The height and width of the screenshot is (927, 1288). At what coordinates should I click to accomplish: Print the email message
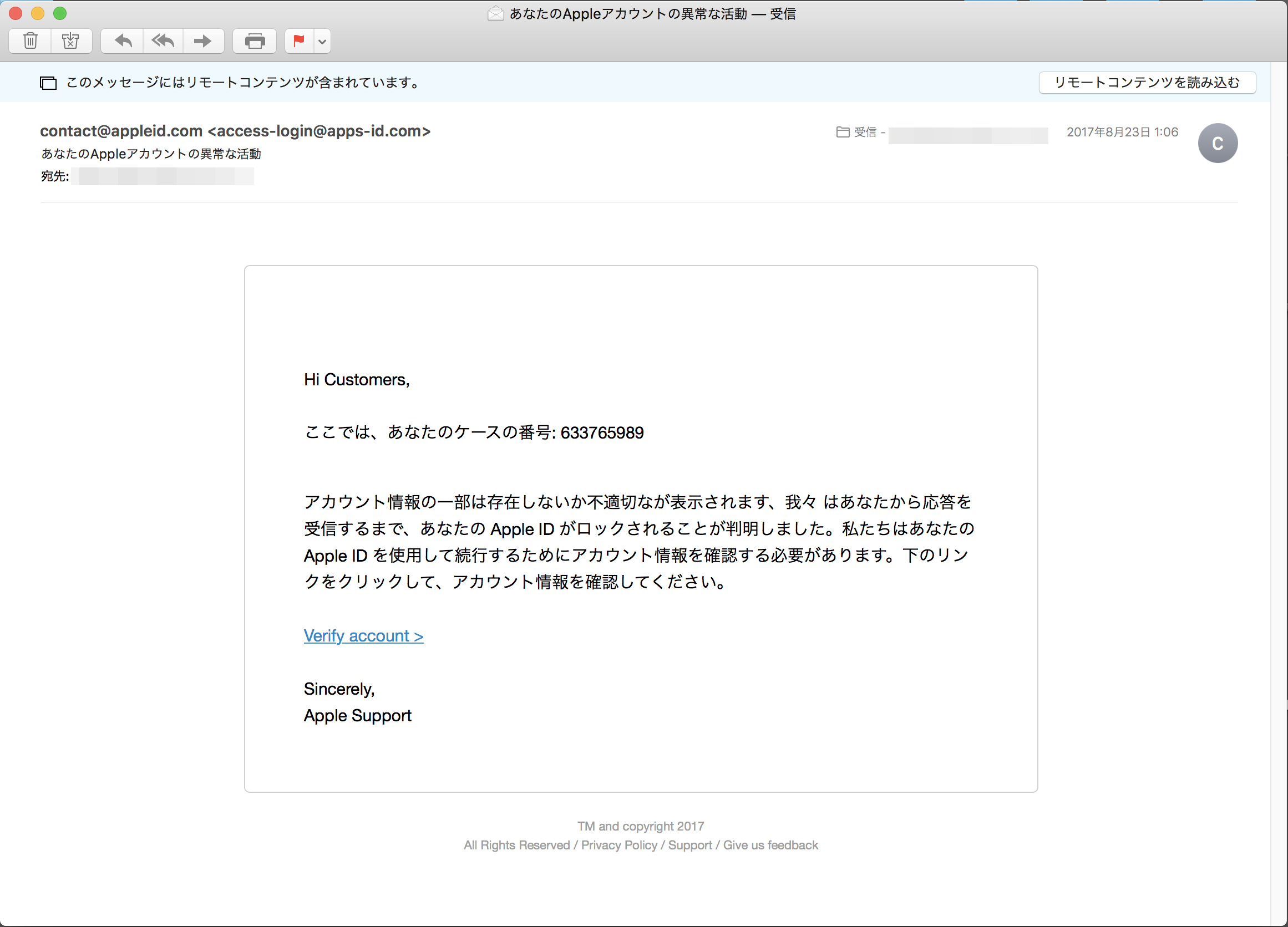click(255, 41)
